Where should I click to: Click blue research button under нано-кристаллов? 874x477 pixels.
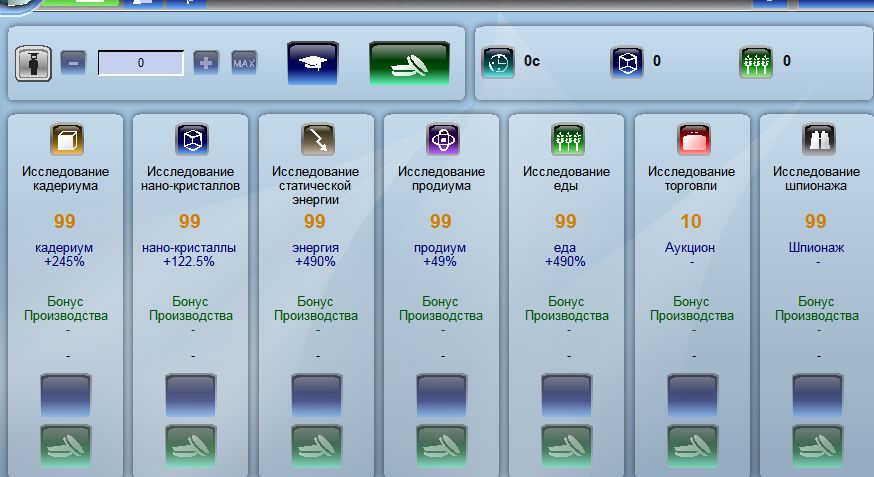point(191,396)
